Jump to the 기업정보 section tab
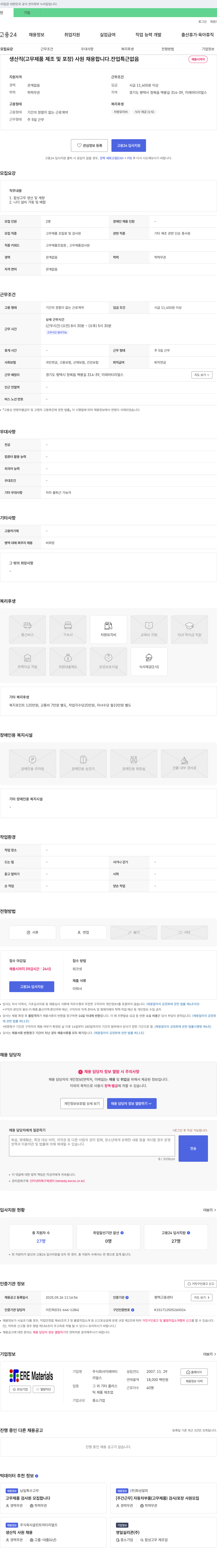Viewport: 217px width, 1568px height. point(208,49)
